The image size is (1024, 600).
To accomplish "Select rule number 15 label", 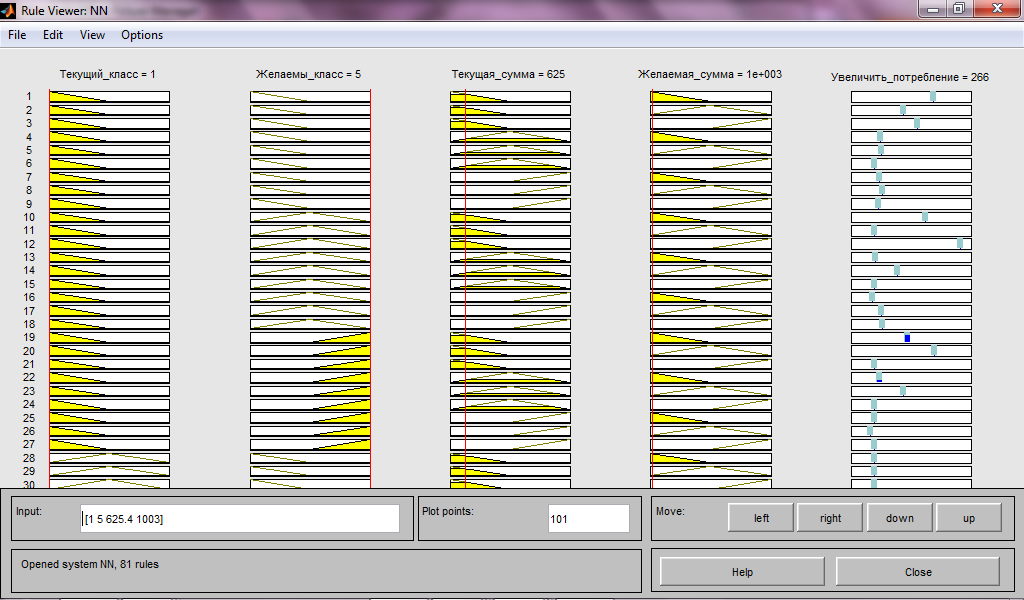I will point(29,284).
